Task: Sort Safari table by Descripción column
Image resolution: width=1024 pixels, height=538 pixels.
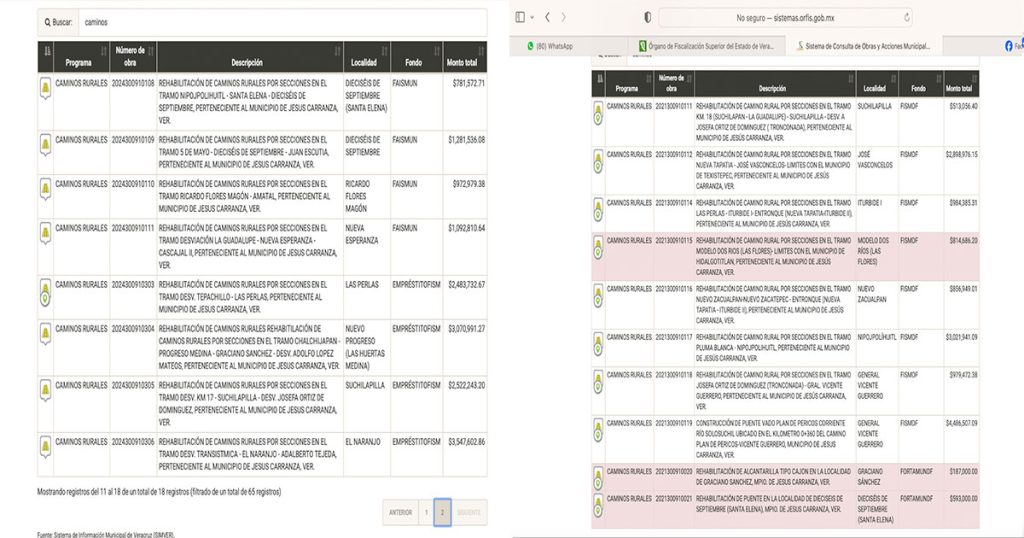Action: (x=775, y=83)
